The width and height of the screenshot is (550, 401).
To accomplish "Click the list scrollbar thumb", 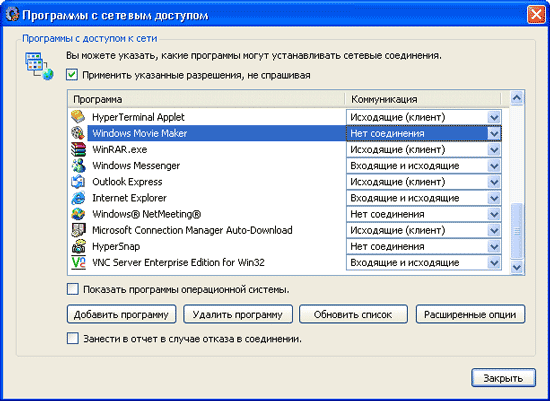I will point(517,231).
